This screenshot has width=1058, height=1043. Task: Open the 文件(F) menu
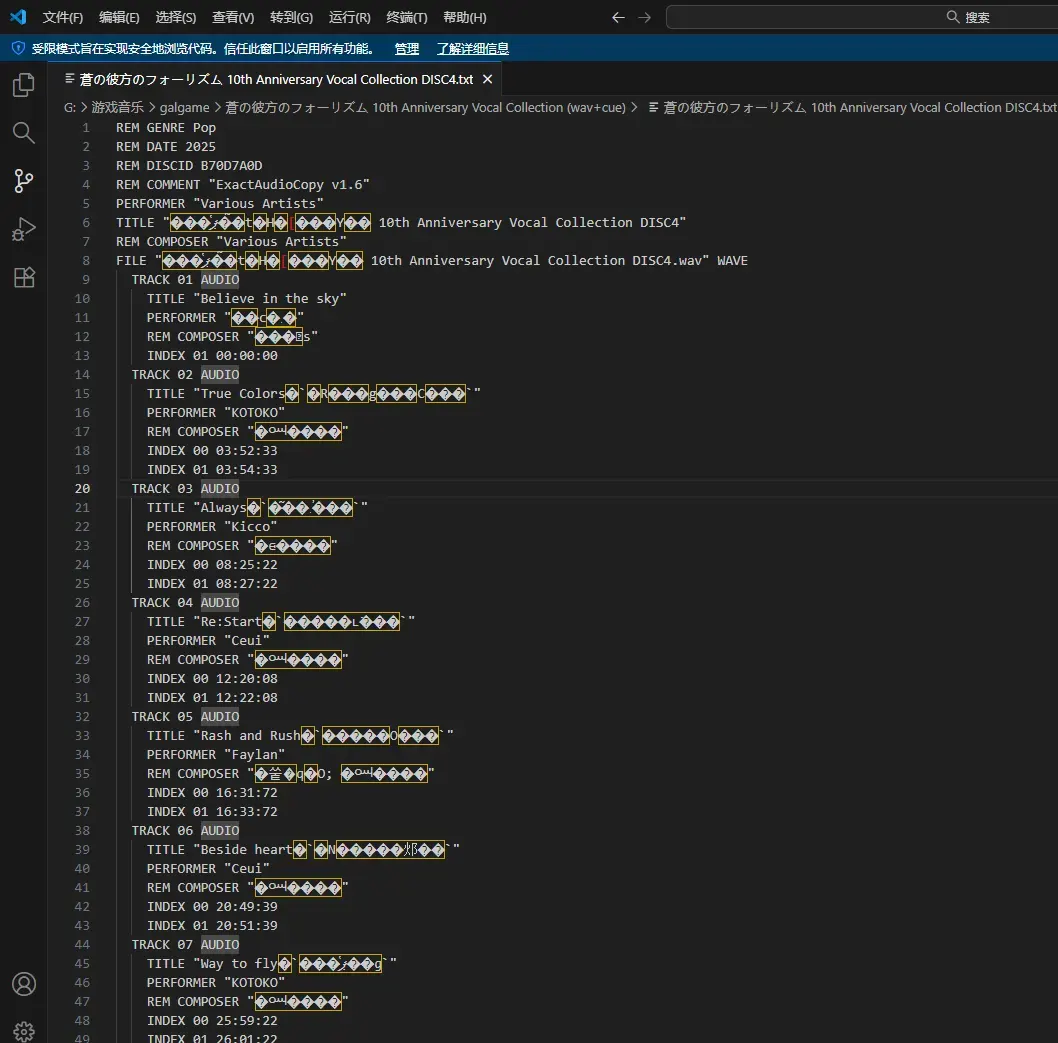[x=63, y=18]
